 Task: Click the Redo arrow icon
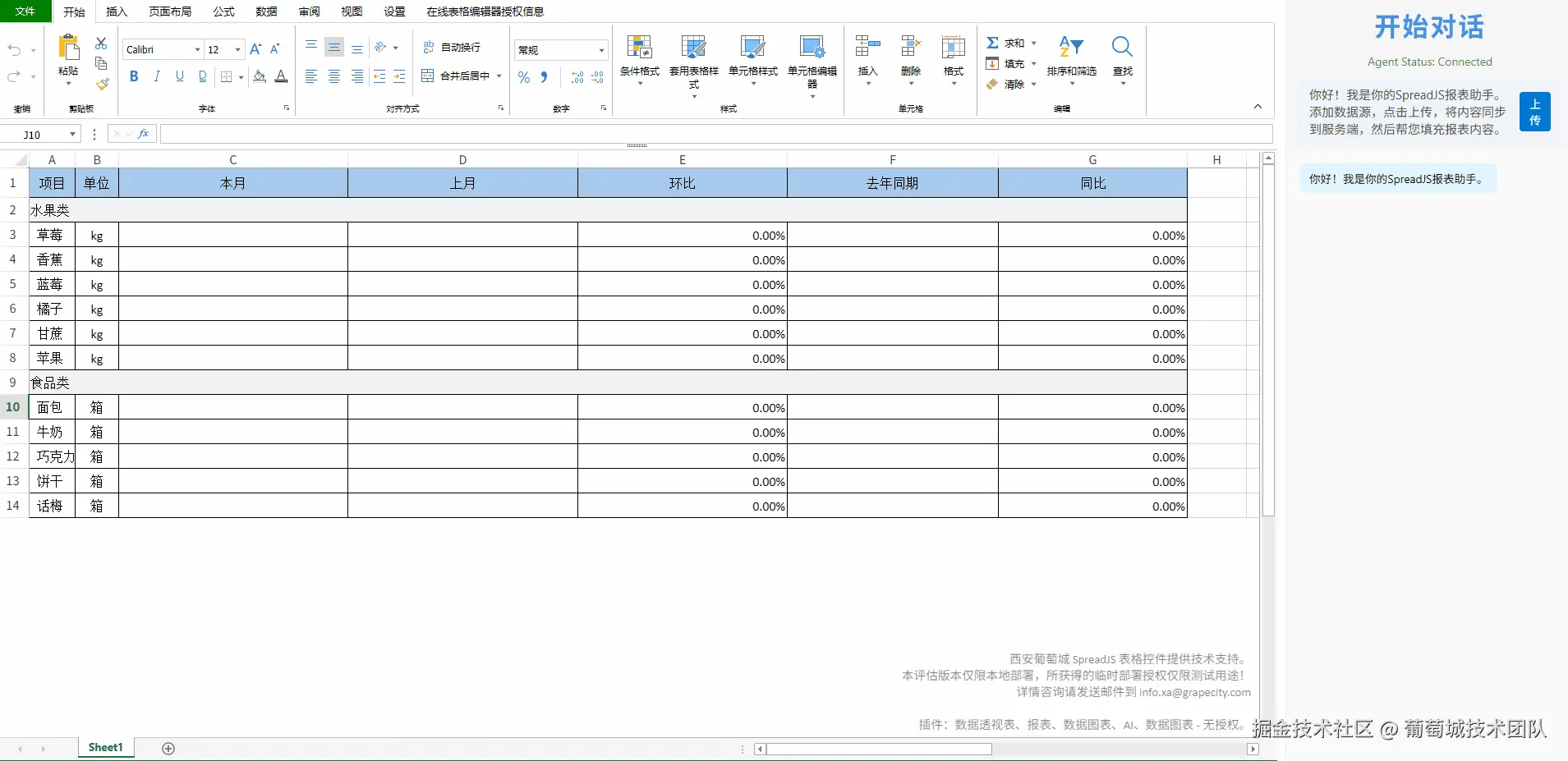point(14,76)
